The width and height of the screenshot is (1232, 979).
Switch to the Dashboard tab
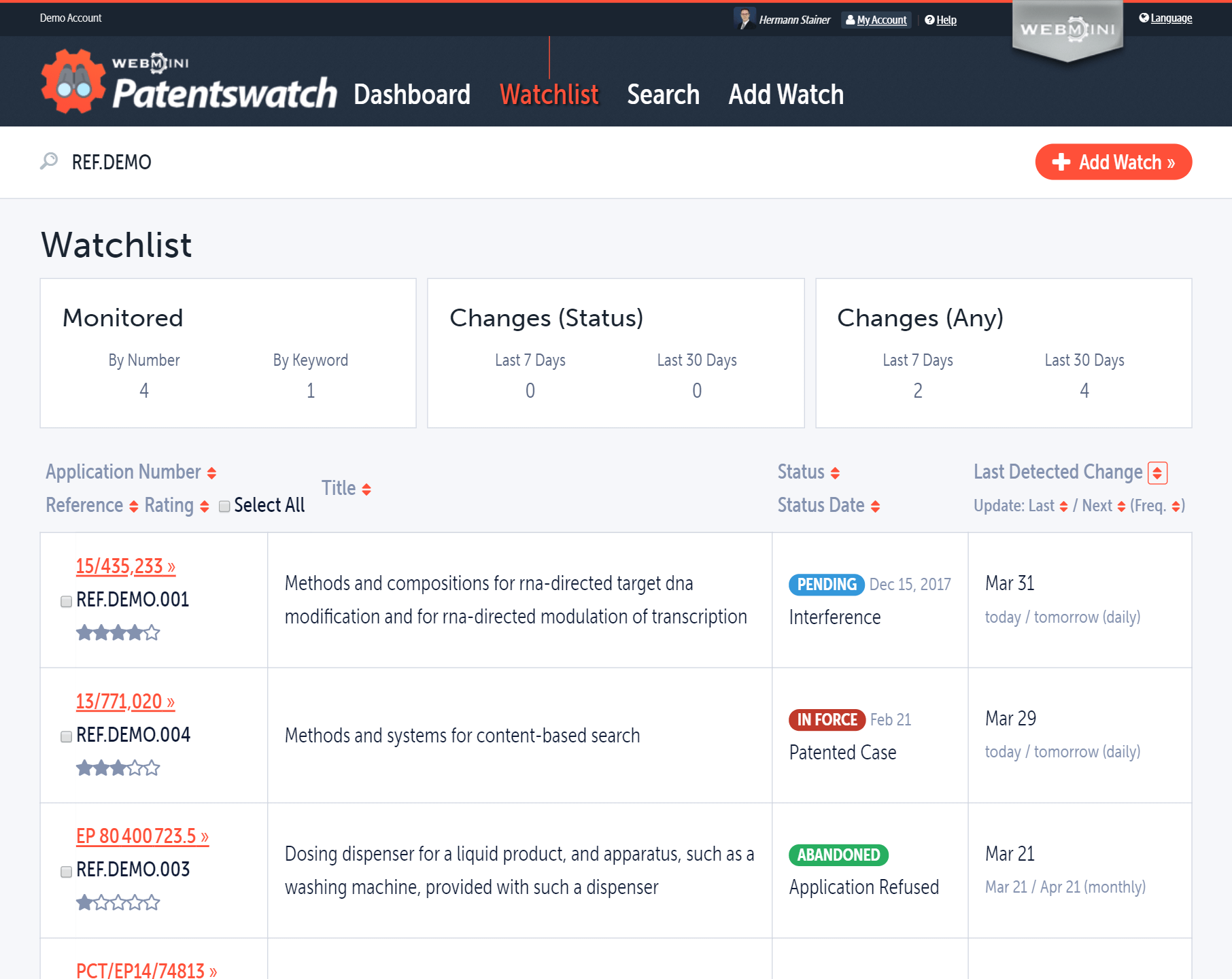coord(413,95)
